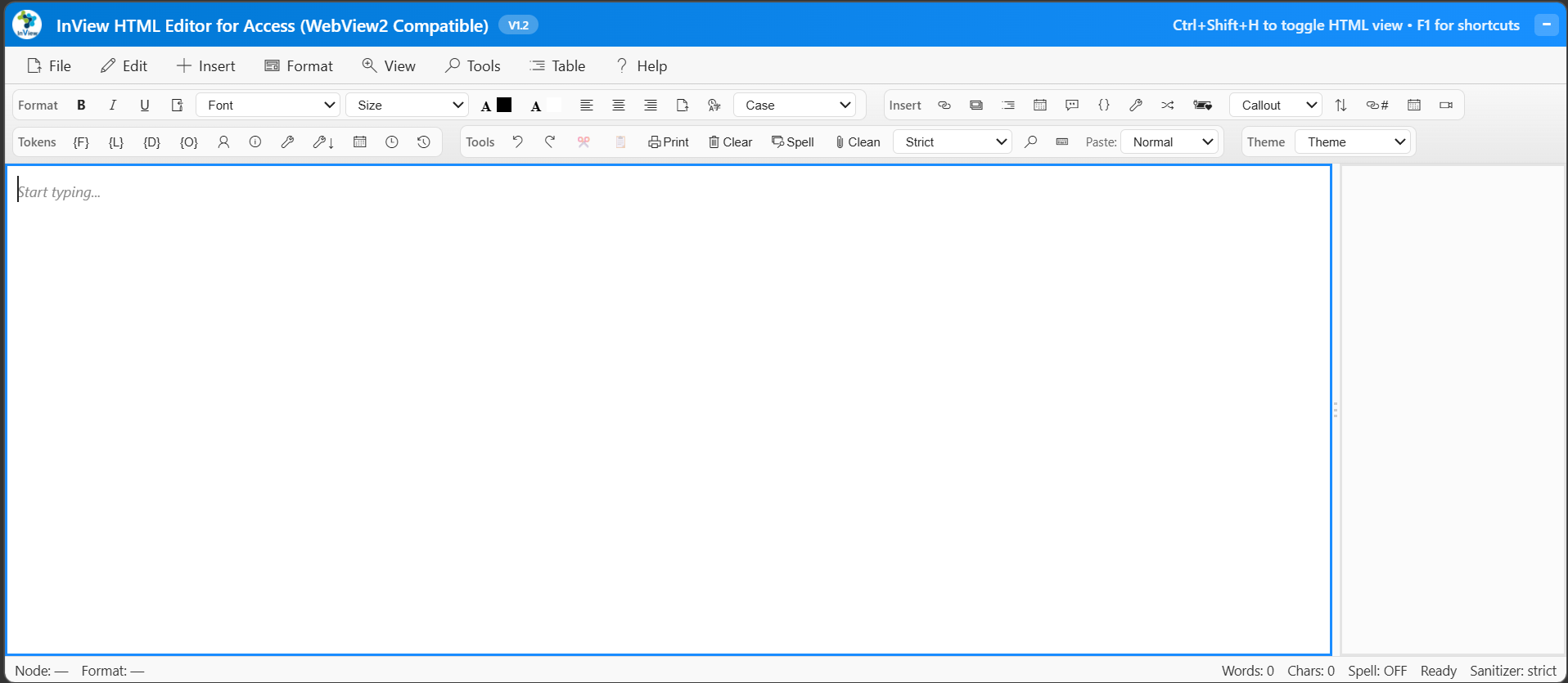Center-align the text
Screen dimensions: 1568x683
click(x=619, y=105)
